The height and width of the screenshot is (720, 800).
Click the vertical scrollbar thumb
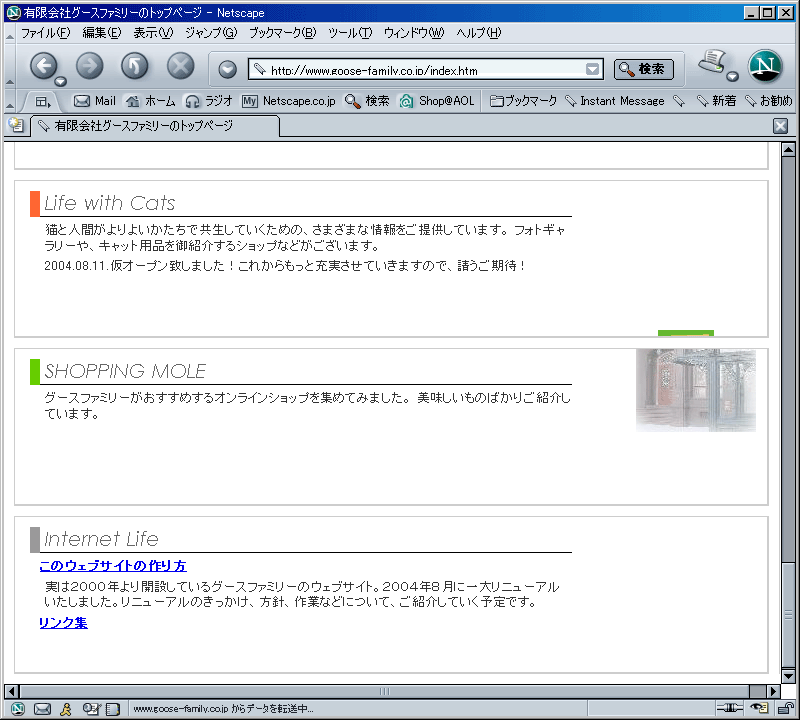tap(788, 614)
